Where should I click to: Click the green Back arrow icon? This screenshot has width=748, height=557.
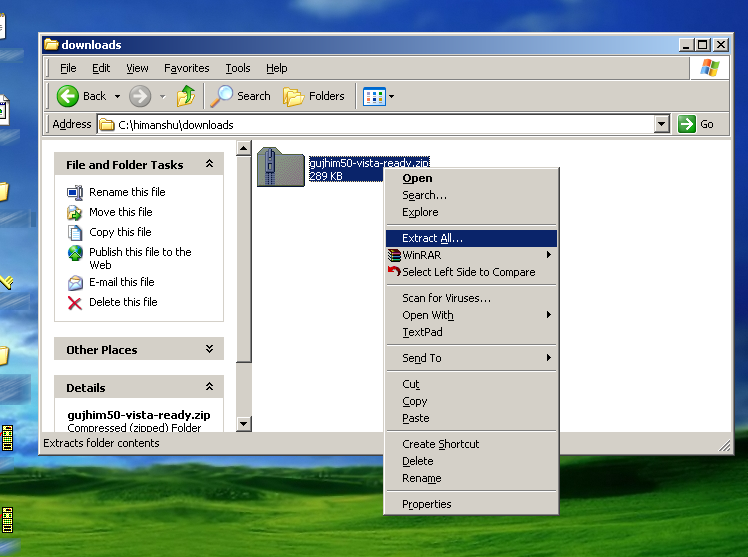click(68, 96)
